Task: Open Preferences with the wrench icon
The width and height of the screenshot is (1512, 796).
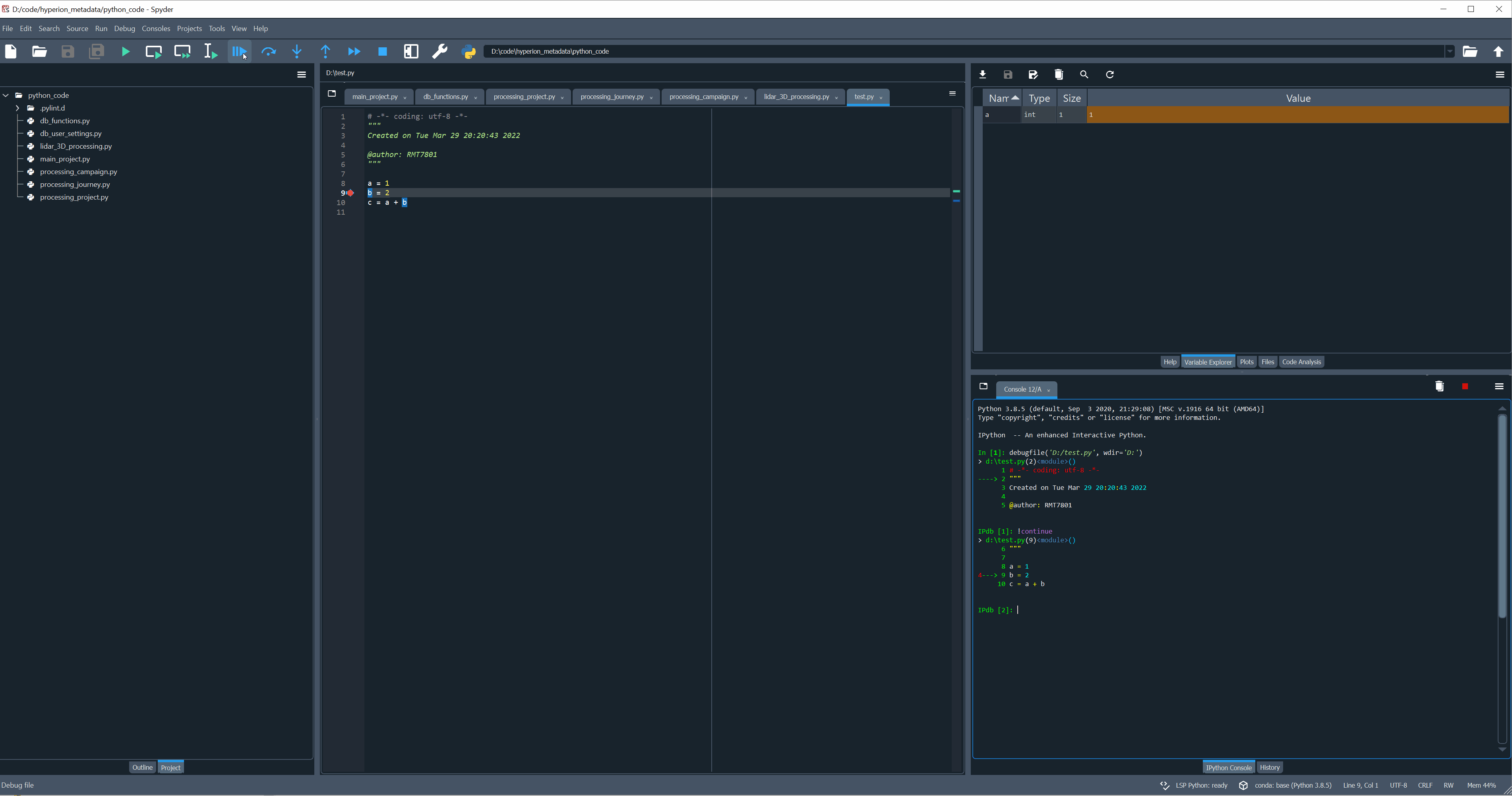Action: point(439,52)
